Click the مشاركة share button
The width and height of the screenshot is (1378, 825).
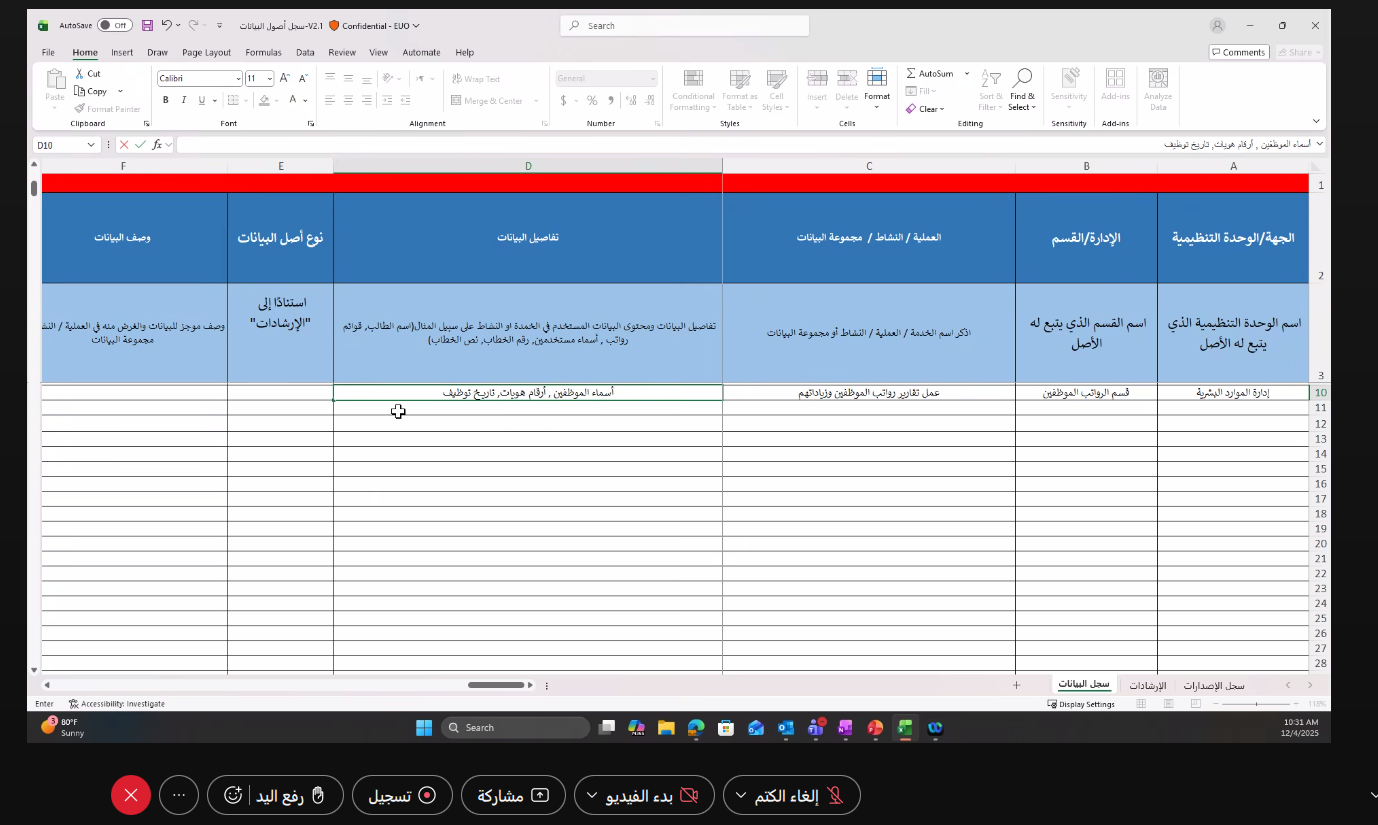coord(513,795)
